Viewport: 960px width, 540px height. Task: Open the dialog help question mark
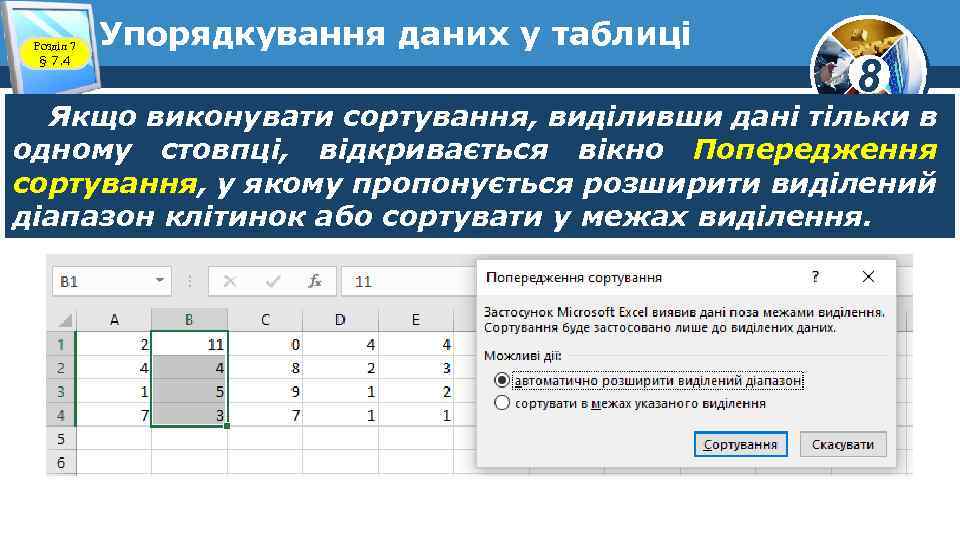click(x=815, y=277)
